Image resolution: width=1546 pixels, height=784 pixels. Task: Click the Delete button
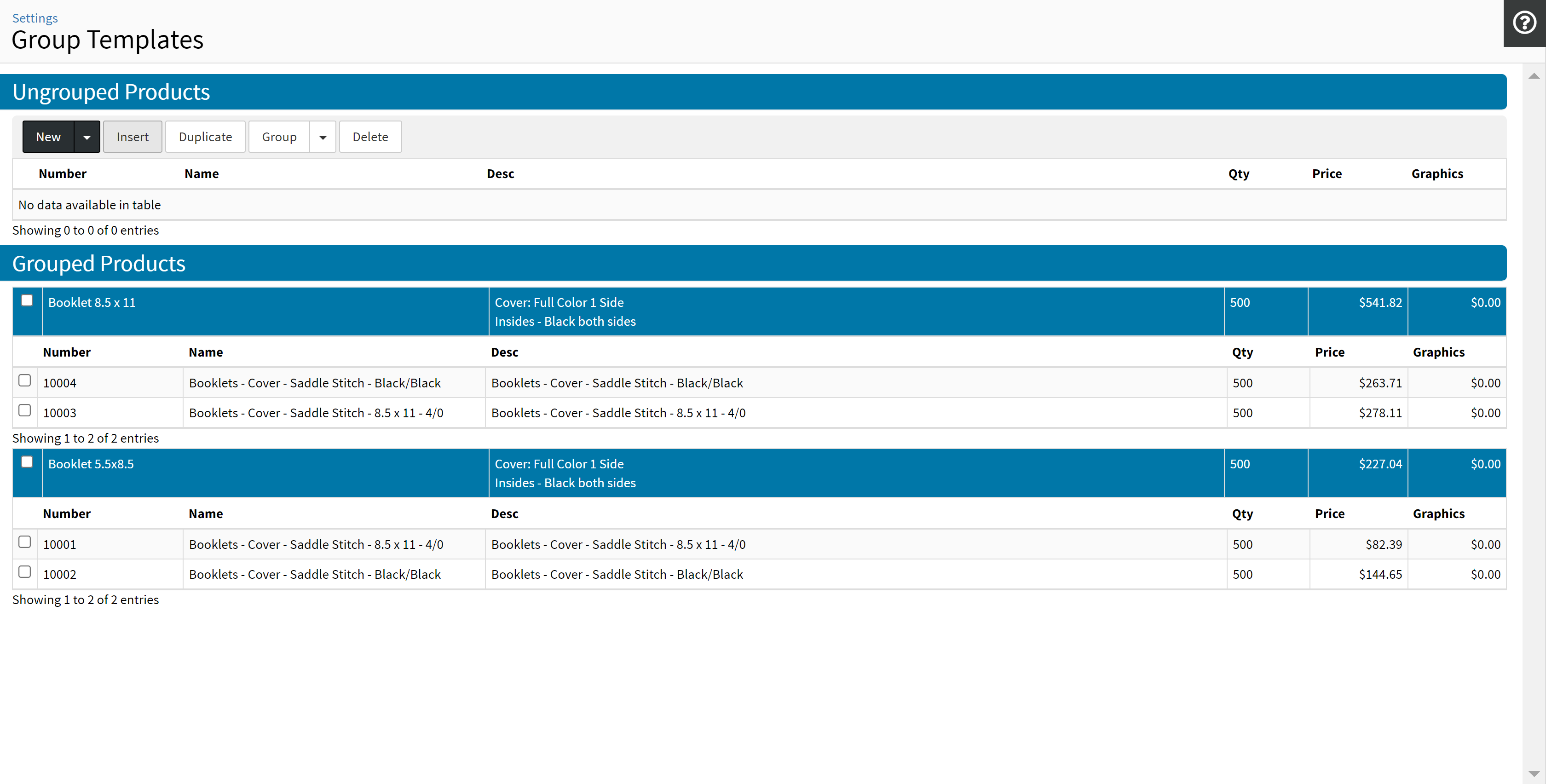point(369,137)
